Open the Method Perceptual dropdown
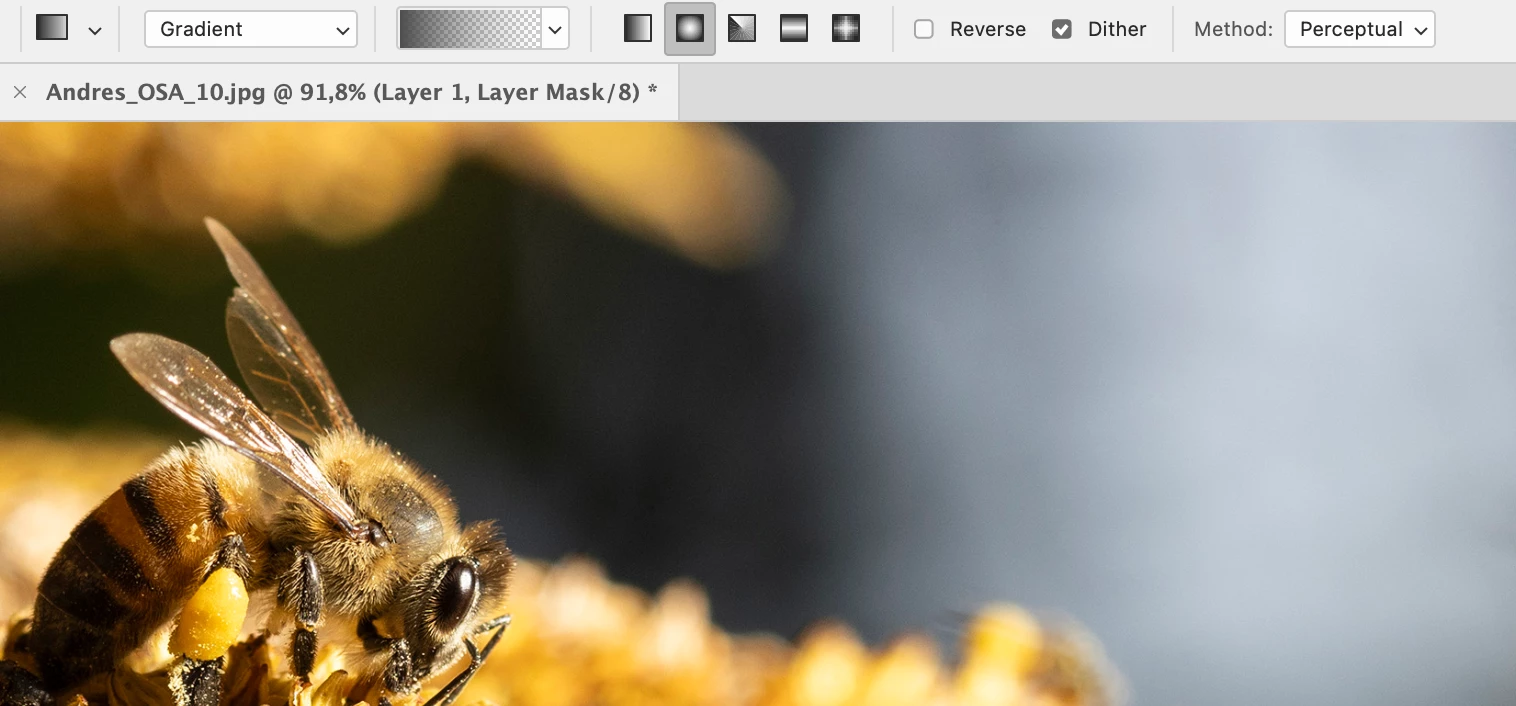This screenshot has height=706, width=1516. 1359,29
